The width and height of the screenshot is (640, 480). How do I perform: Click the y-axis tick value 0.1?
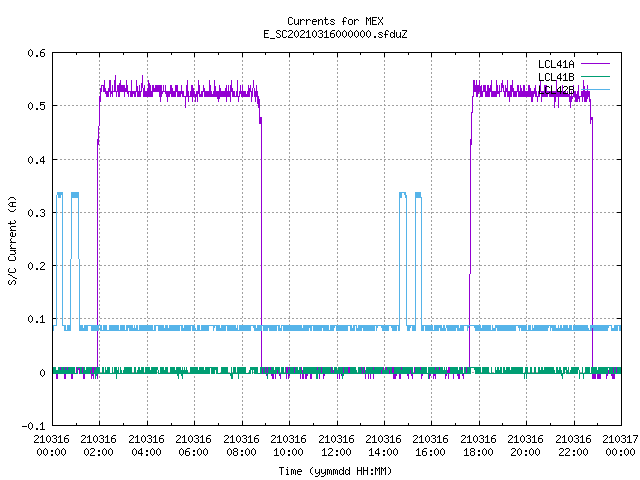pos(36,319)
